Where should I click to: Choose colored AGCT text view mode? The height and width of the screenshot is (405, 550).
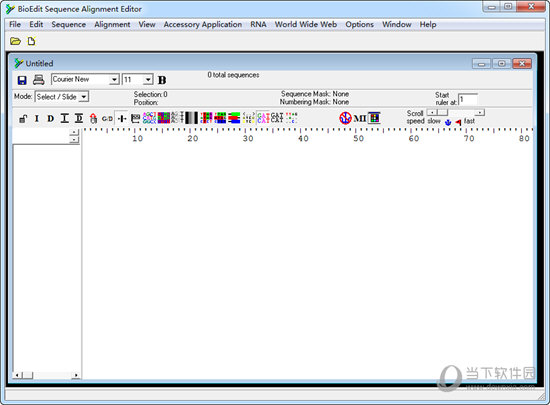click(149, 118)
